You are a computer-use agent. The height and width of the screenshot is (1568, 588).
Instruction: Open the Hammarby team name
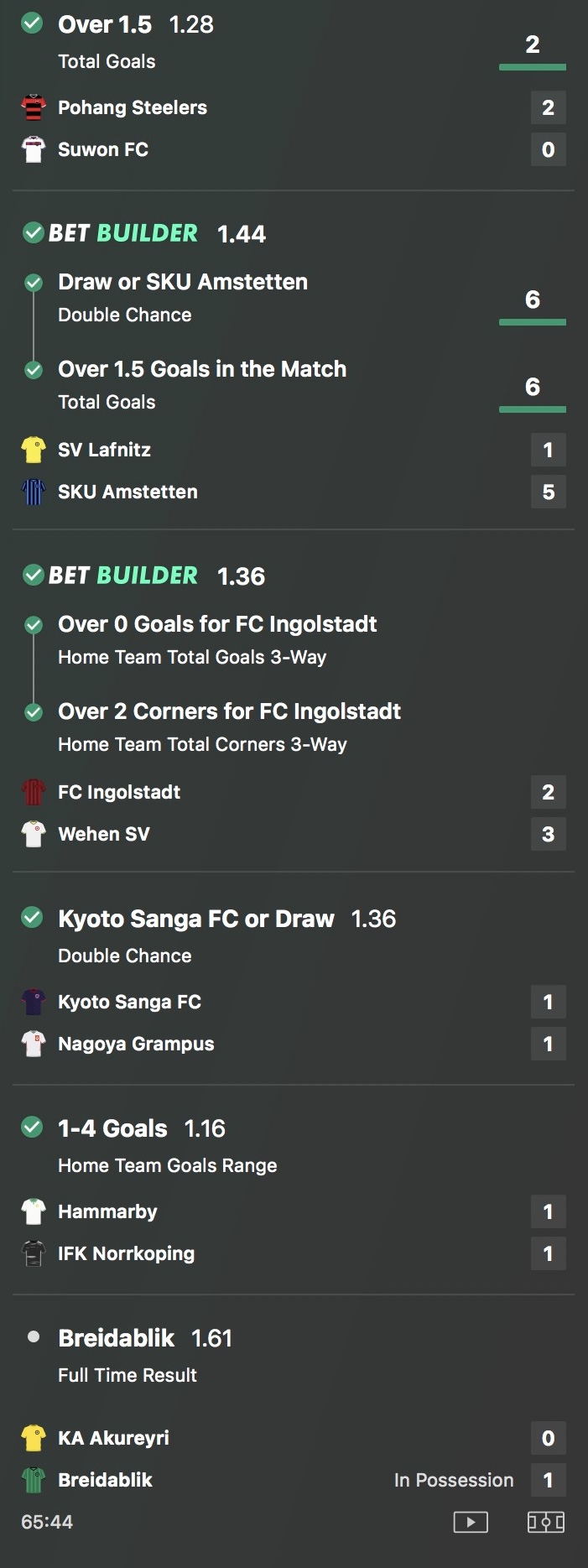click(107, 1211)
